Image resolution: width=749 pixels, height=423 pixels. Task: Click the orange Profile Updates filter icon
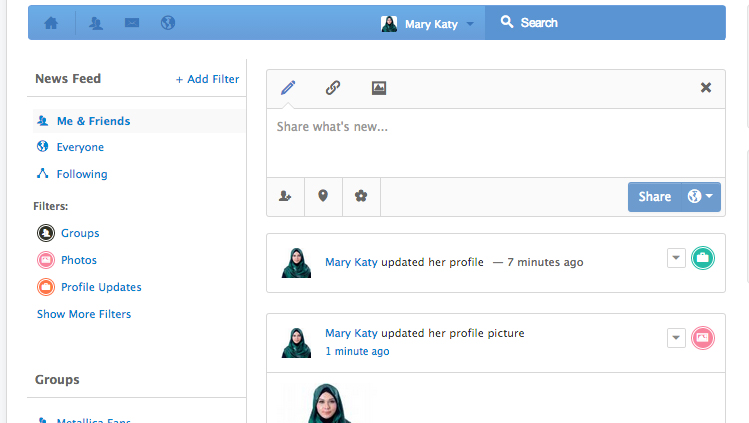tap(46, 287)
